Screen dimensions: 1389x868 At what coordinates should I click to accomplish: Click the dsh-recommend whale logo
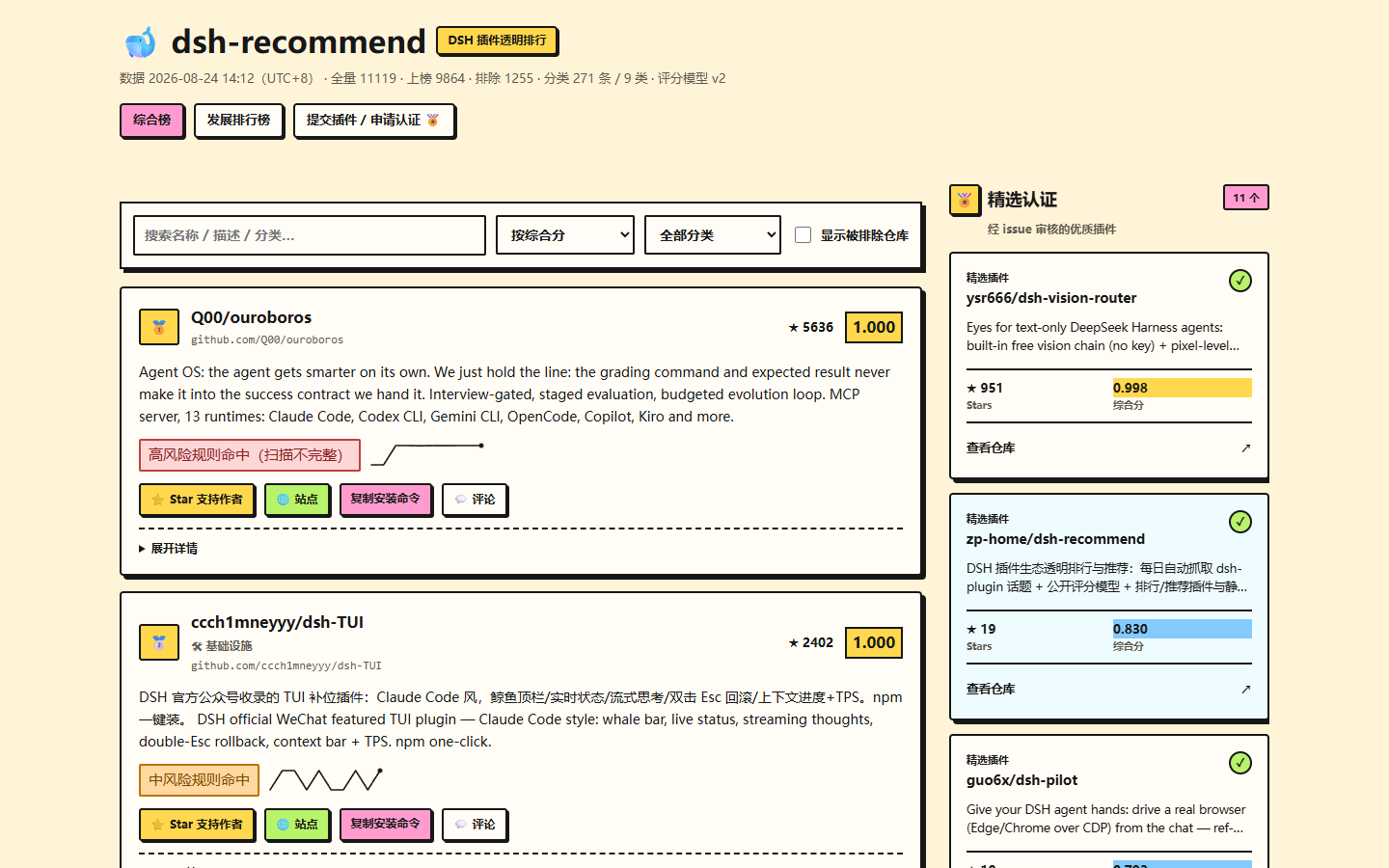pyautogui.click(x=141, y=41)
